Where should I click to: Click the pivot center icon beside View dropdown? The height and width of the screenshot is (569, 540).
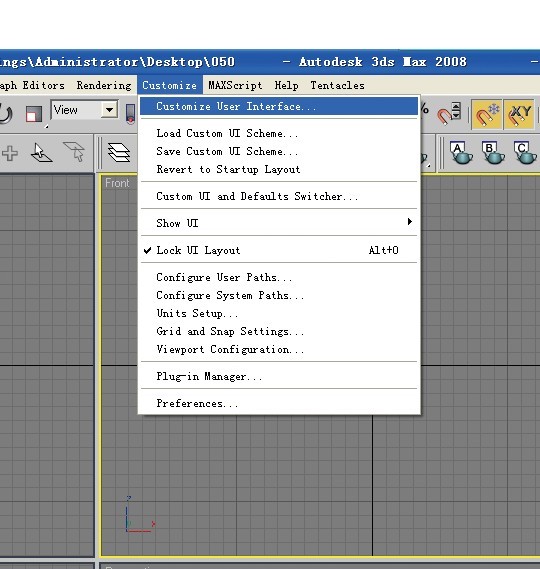131,113
